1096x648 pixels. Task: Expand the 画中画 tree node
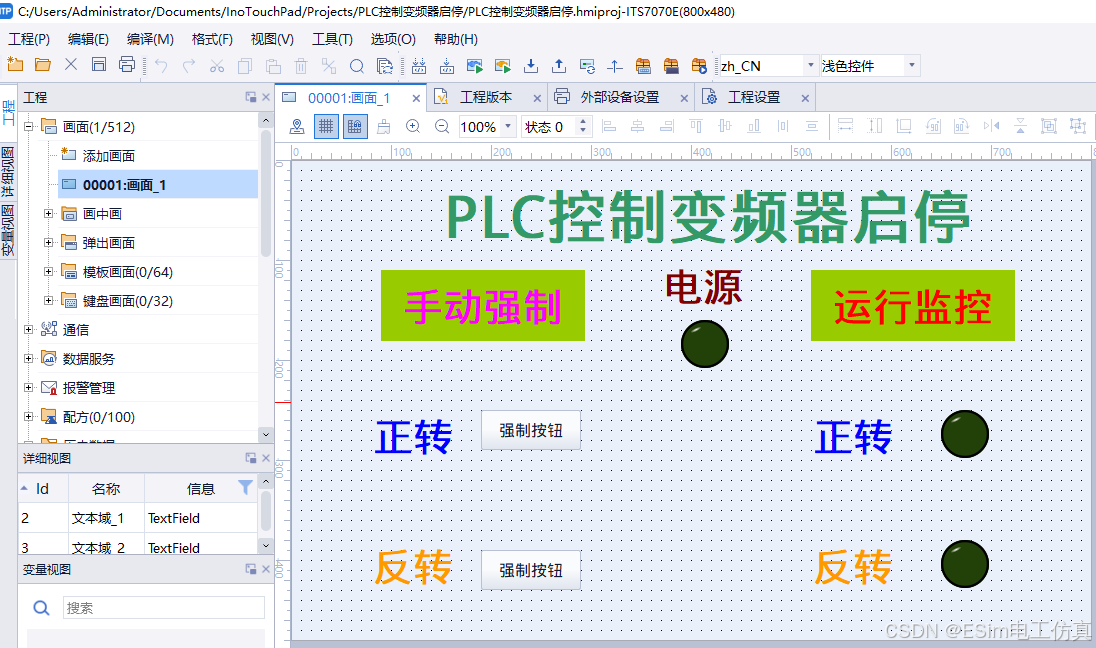[x=48, y=214]
